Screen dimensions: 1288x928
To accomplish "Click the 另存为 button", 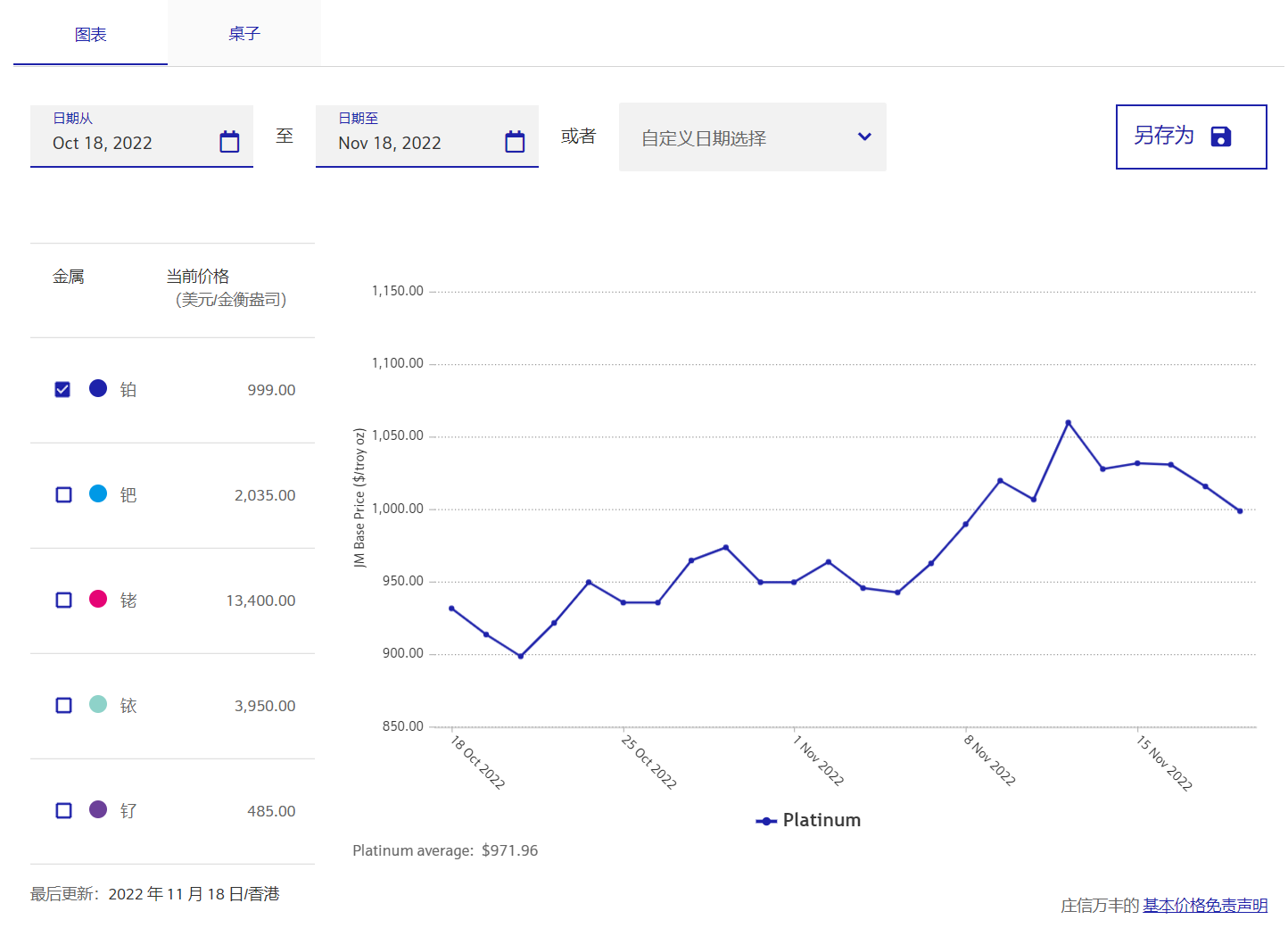I will point(1191,137).
